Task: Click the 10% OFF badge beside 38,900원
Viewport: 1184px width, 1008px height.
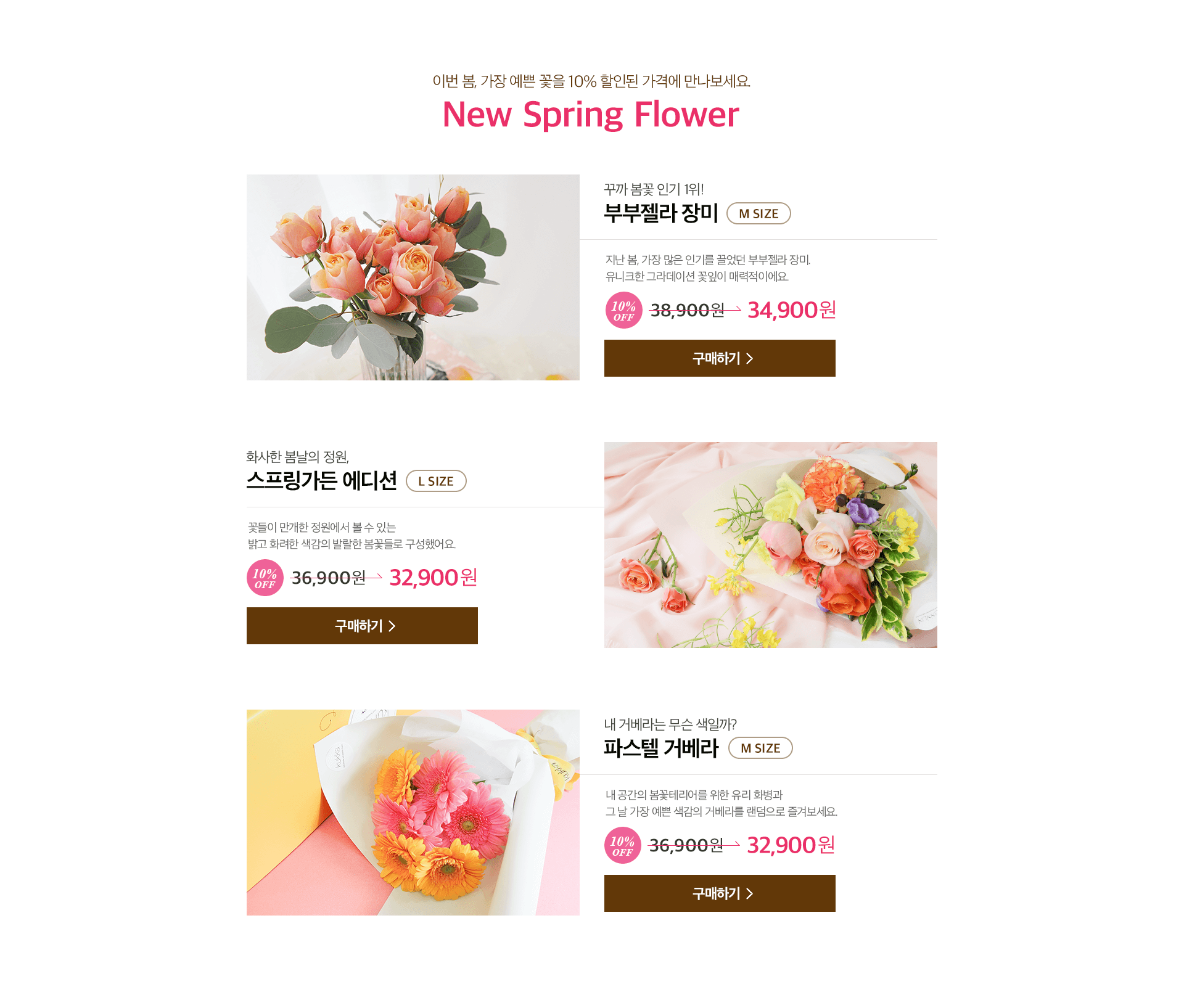Action: coord(623,310)
